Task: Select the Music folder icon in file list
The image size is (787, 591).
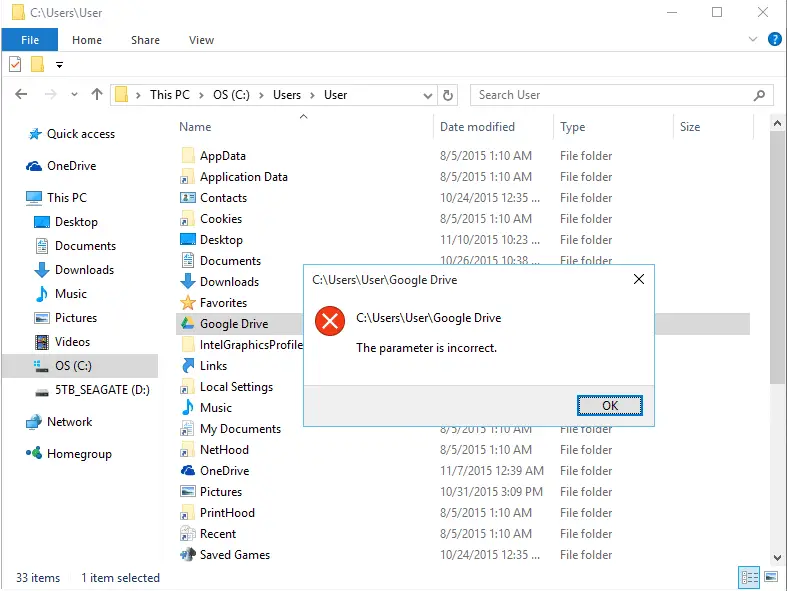Action: click(188, 407)
